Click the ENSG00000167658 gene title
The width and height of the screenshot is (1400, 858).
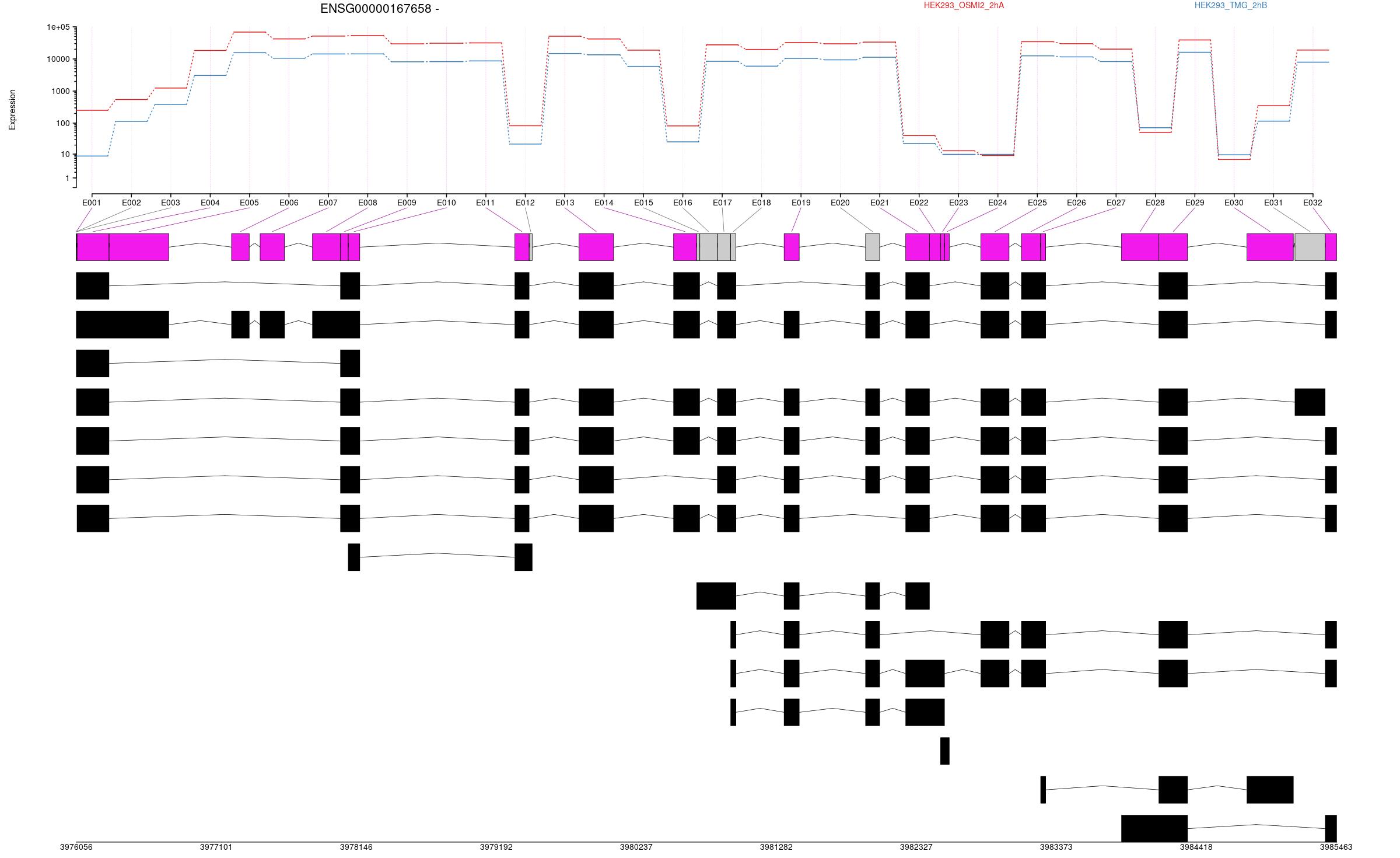coord(379,9)
